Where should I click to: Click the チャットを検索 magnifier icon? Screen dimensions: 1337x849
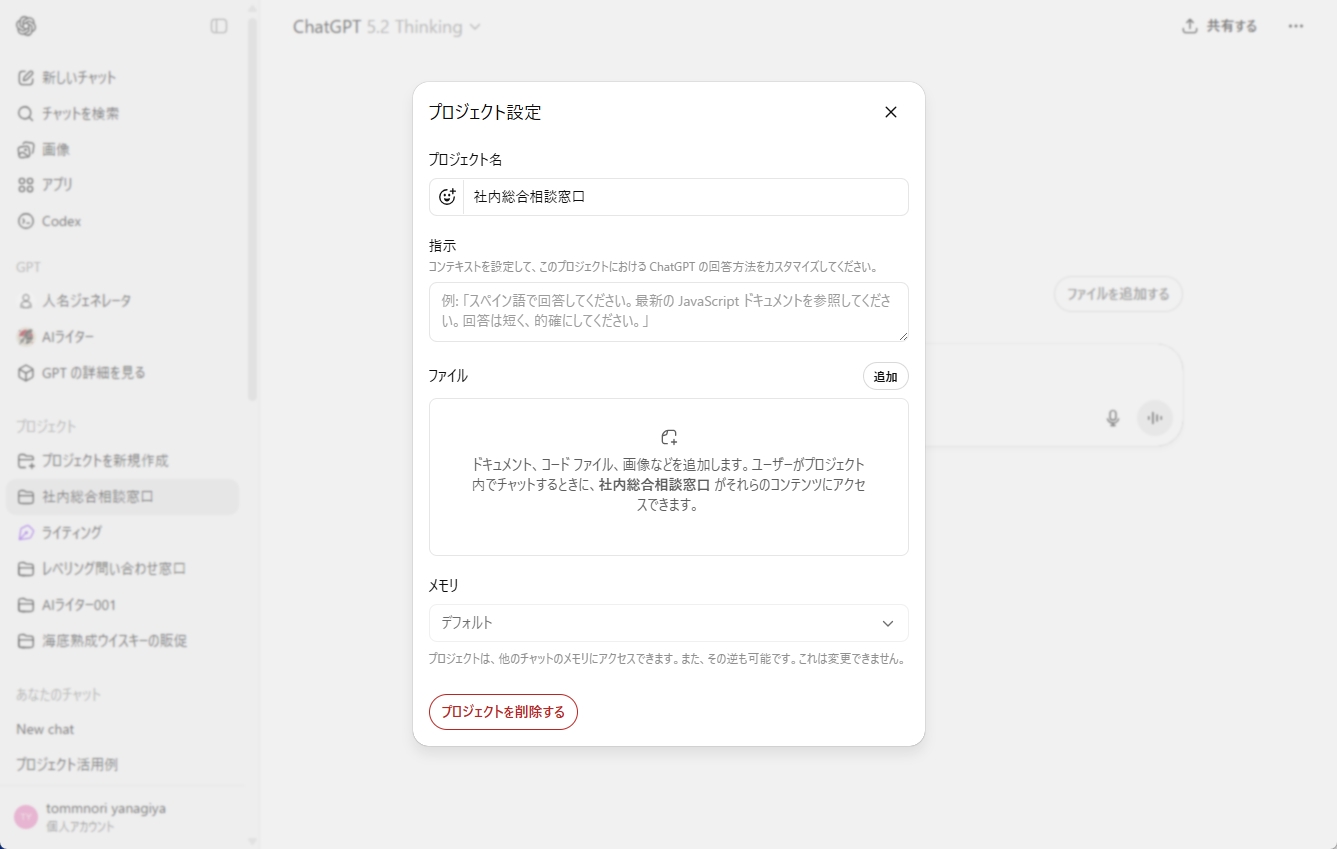tap(26, 113)
